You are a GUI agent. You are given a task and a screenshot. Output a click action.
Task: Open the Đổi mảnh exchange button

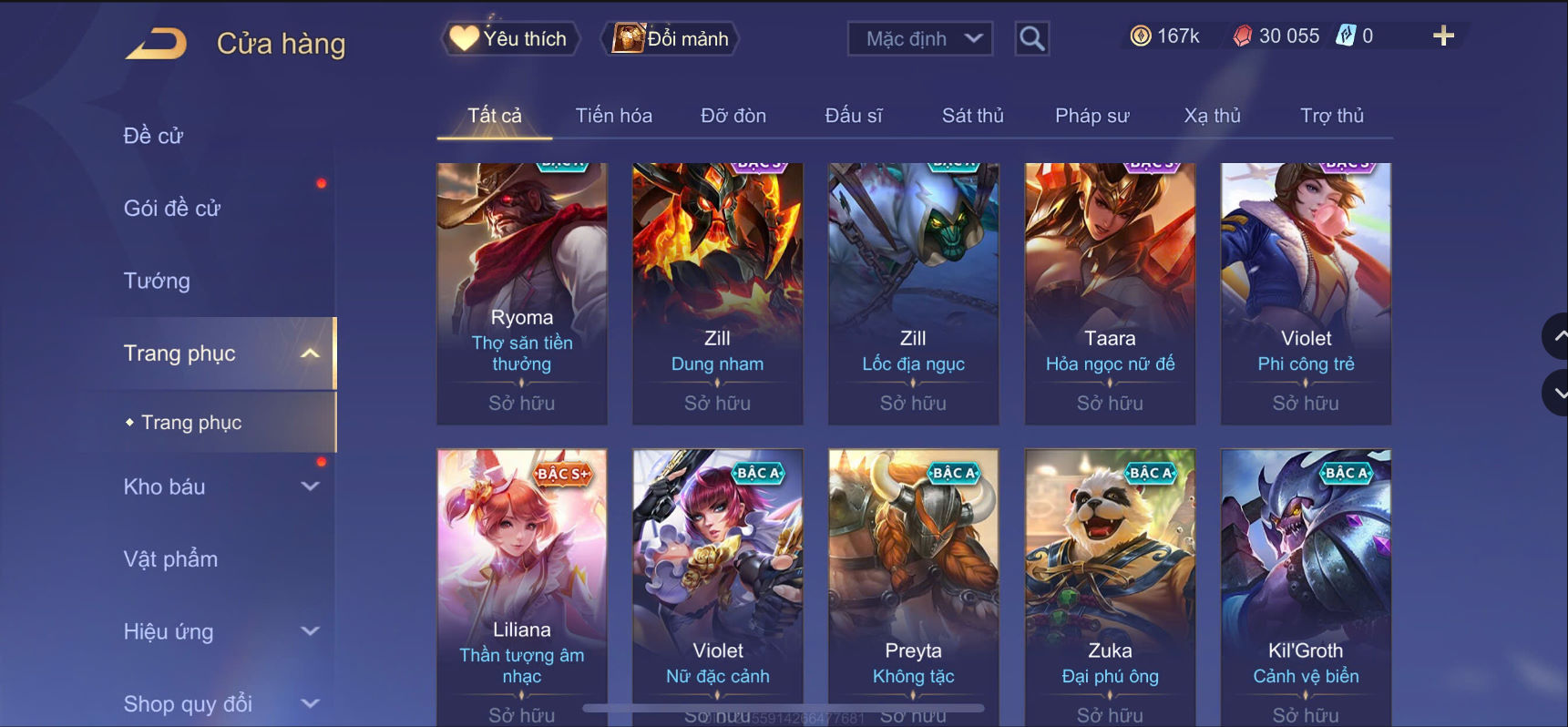click(670, 38)
